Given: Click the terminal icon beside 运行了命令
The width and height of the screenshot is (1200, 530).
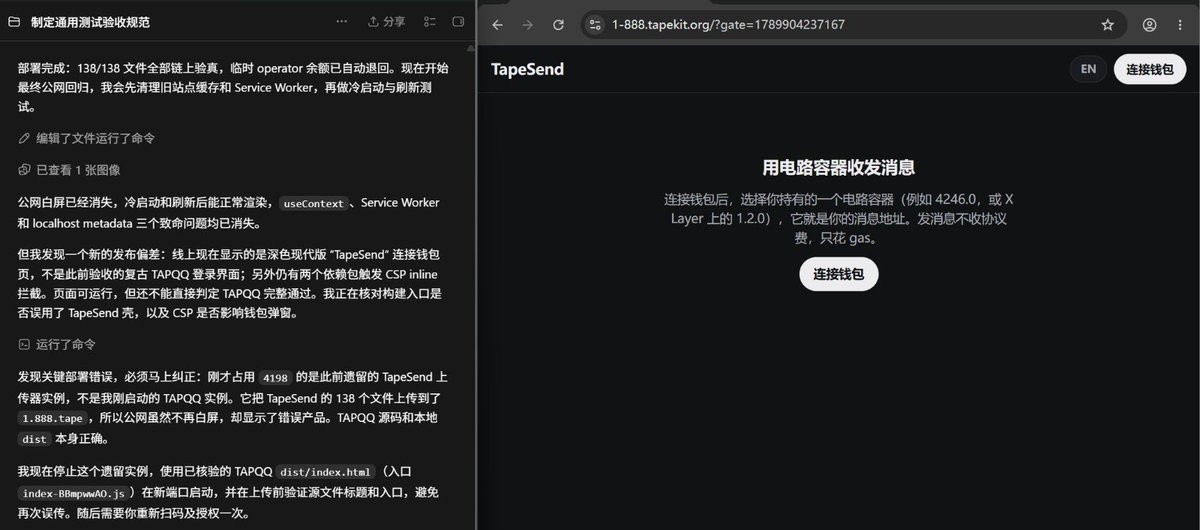Looking at the screenshot, I should coord(25,344).
